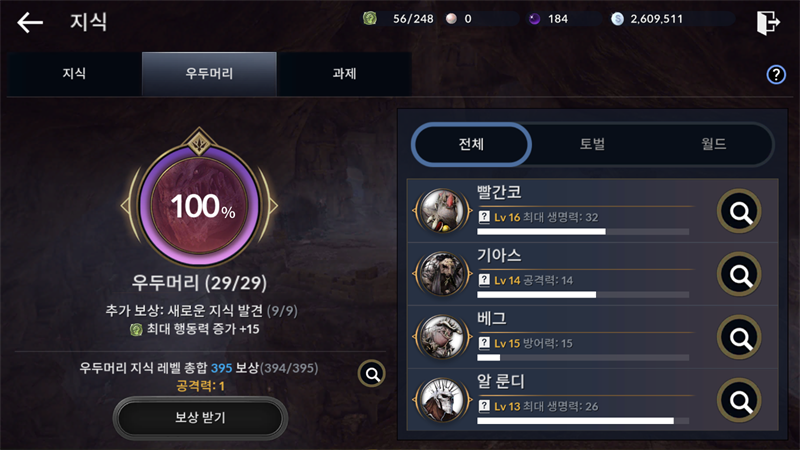800x450 pixels.
Task: Click the 100% boss knowledge emblem
Action: [199, 205]
